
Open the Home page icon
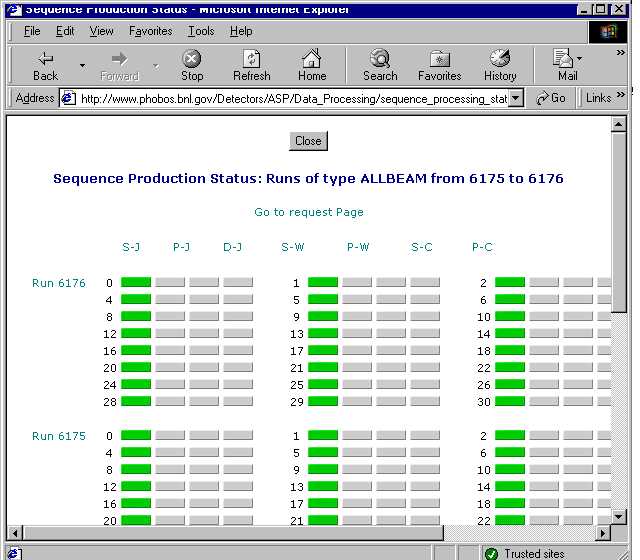click(311, 59)
